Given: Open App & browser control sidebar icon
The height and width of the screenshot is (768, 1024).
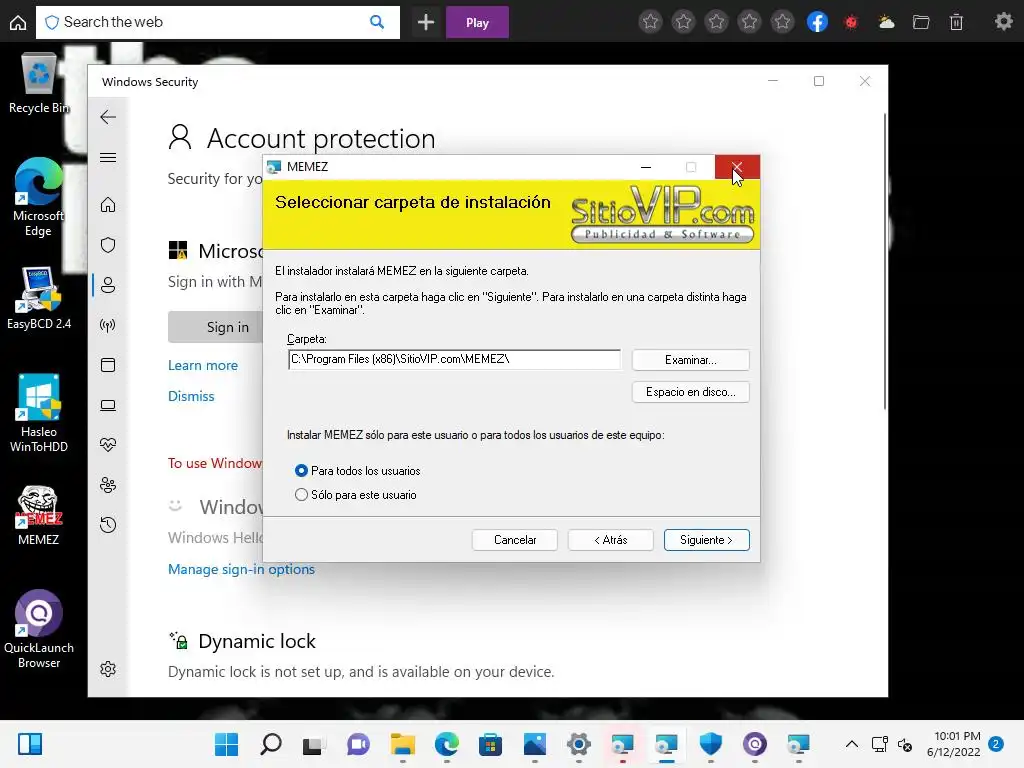Looking at the screenshot, I should click(x=108, y=365).
